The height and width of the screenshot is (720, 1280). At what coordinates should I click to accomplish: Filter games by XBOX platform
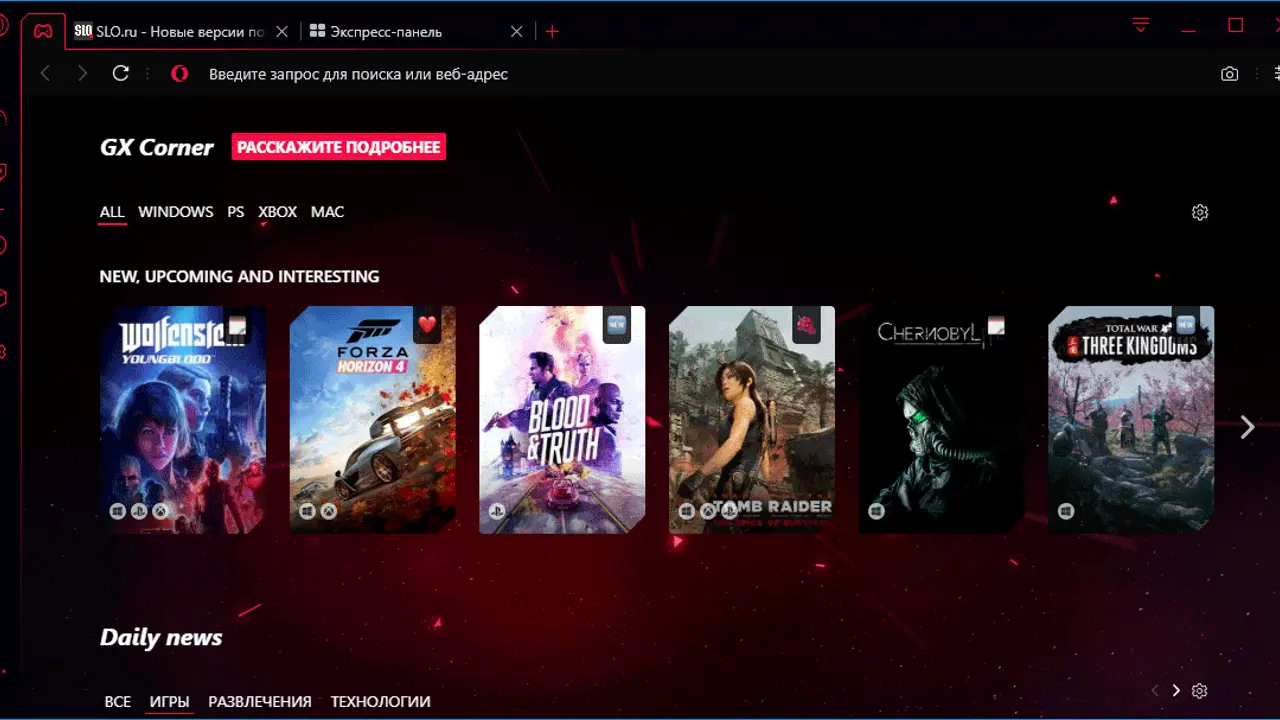[x=277, y=212]
